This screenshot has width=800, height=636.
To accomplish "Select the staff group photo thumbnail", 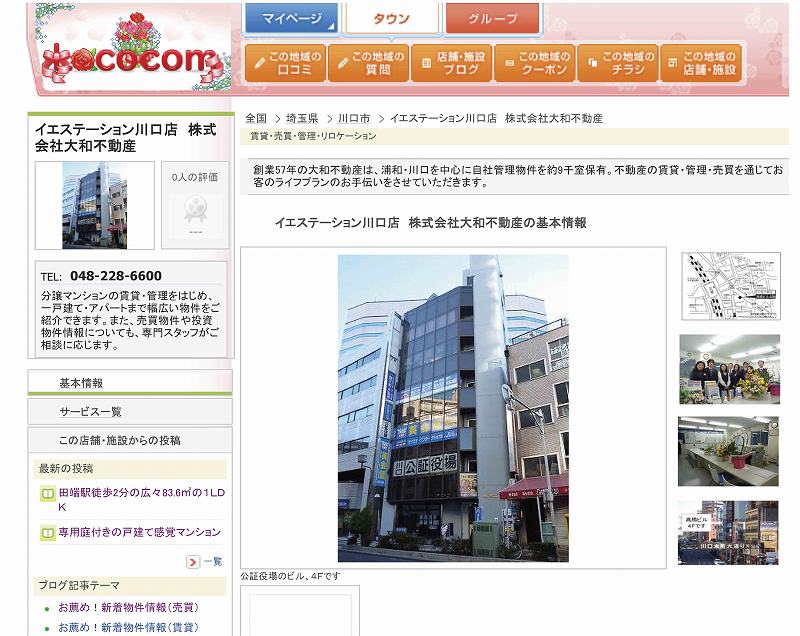I will 730,369.
